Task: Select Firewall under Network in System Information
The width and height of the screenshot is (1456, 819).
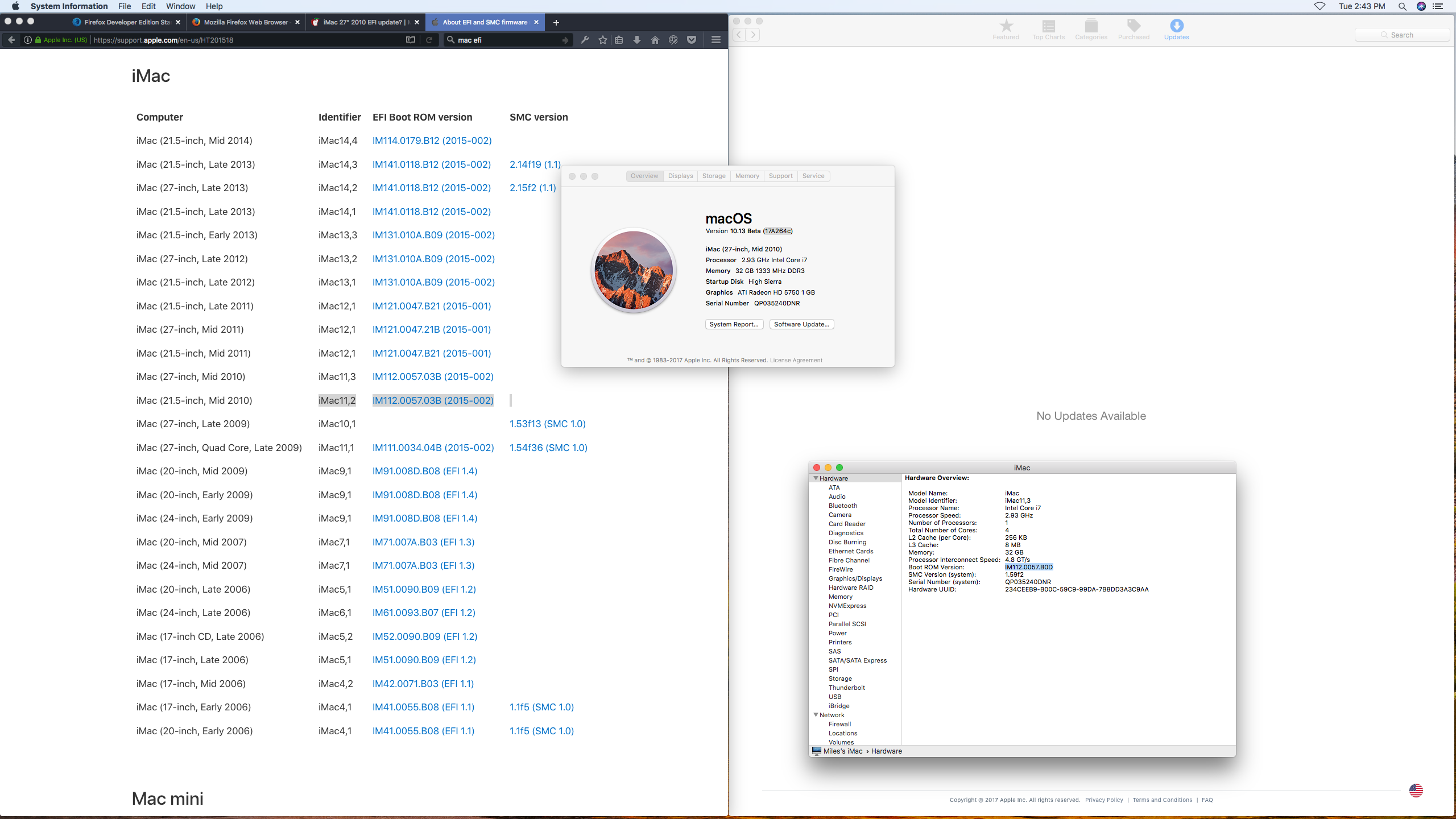Action: [x=839, y=724]
